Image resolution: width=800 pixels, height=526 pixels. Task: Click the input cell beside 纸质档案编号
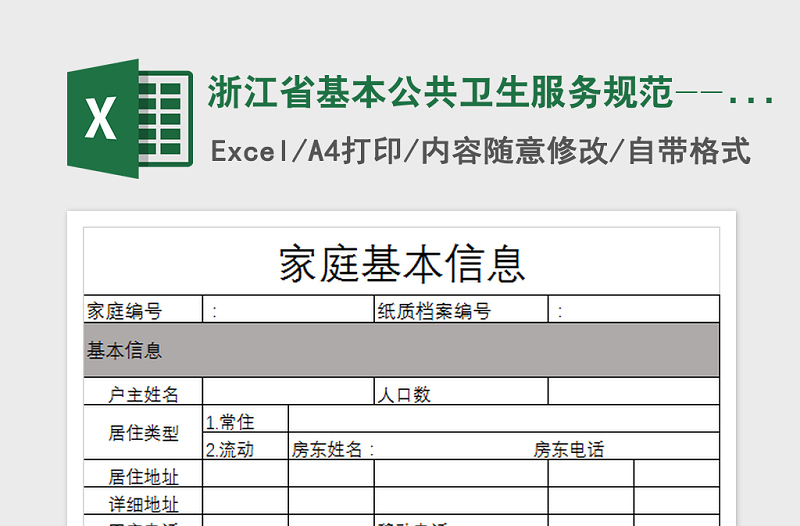(x=634, y=309)
